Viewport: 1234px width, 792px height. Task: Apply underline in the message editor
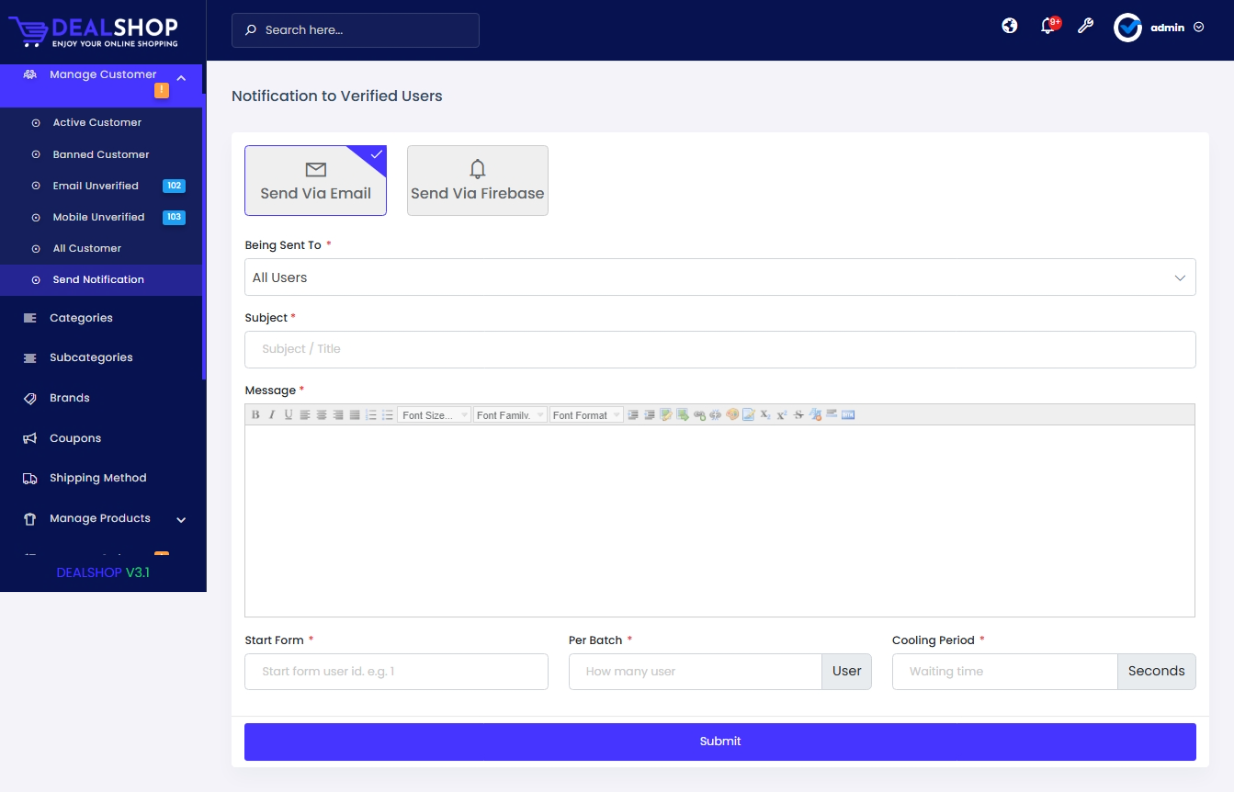coord(288,415)
